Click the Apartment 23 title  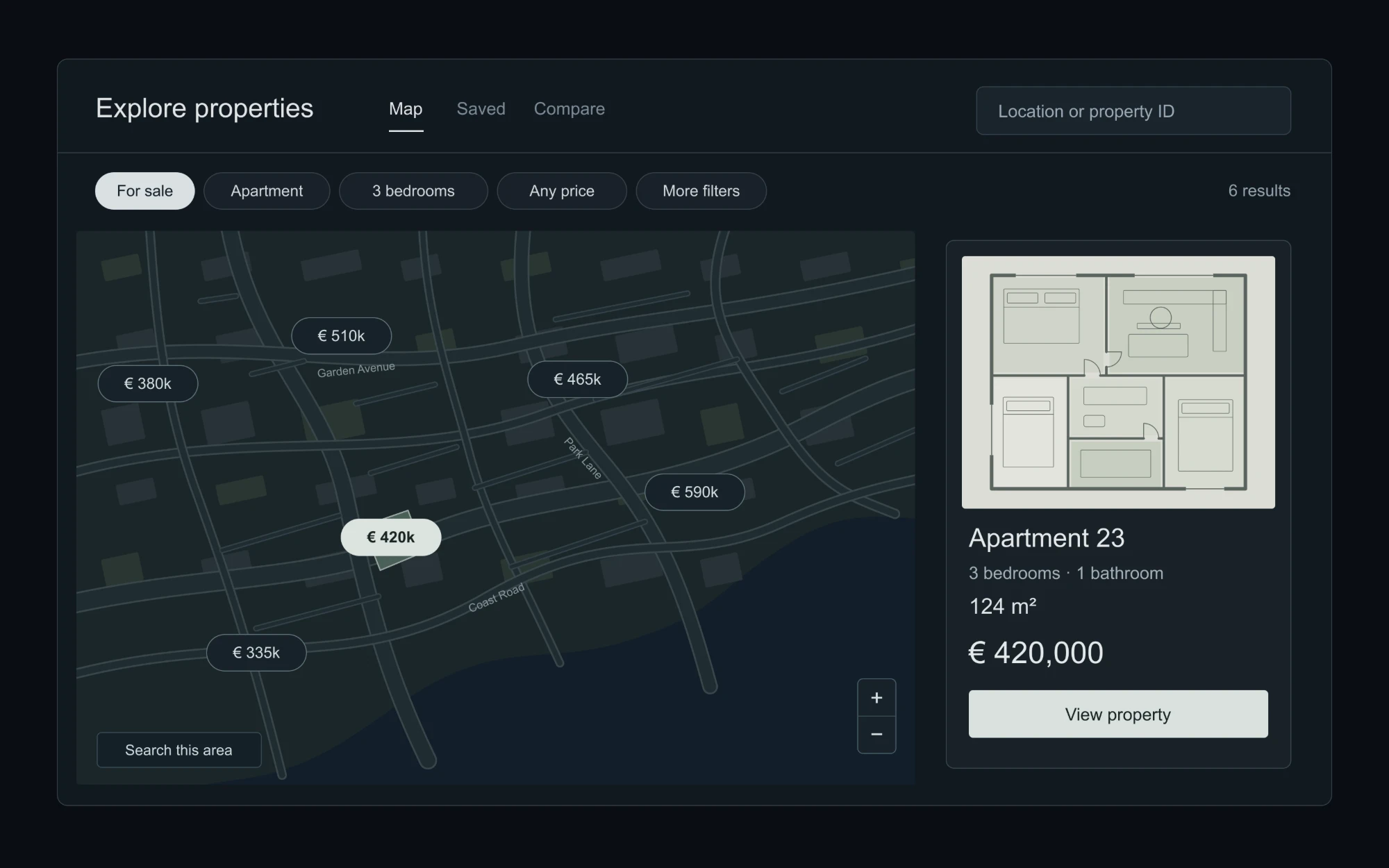click(x=1047, y=538)
